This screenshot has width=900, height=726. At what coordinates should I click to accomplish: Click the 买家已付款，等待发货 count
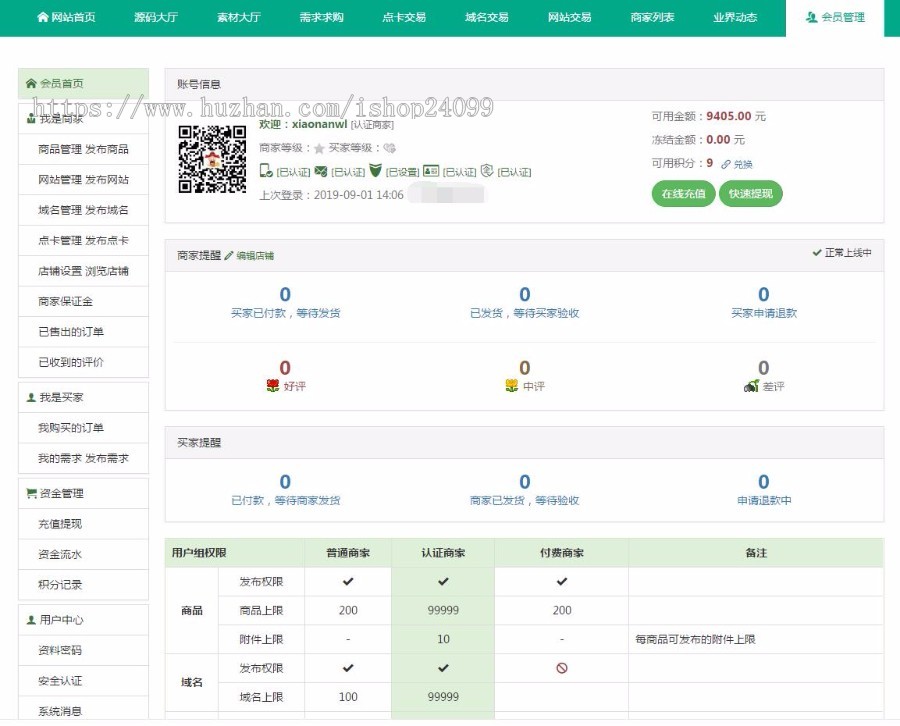(285, 294)
